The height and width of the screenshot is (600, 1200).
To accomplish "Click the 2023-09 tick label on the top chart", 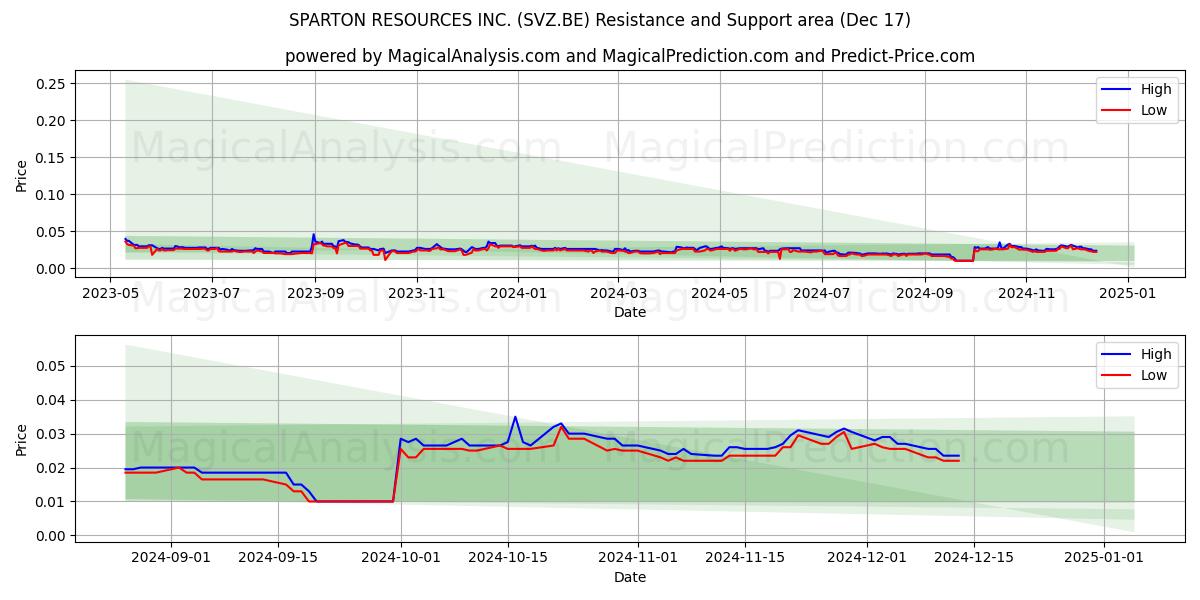I will pos(315,293).
